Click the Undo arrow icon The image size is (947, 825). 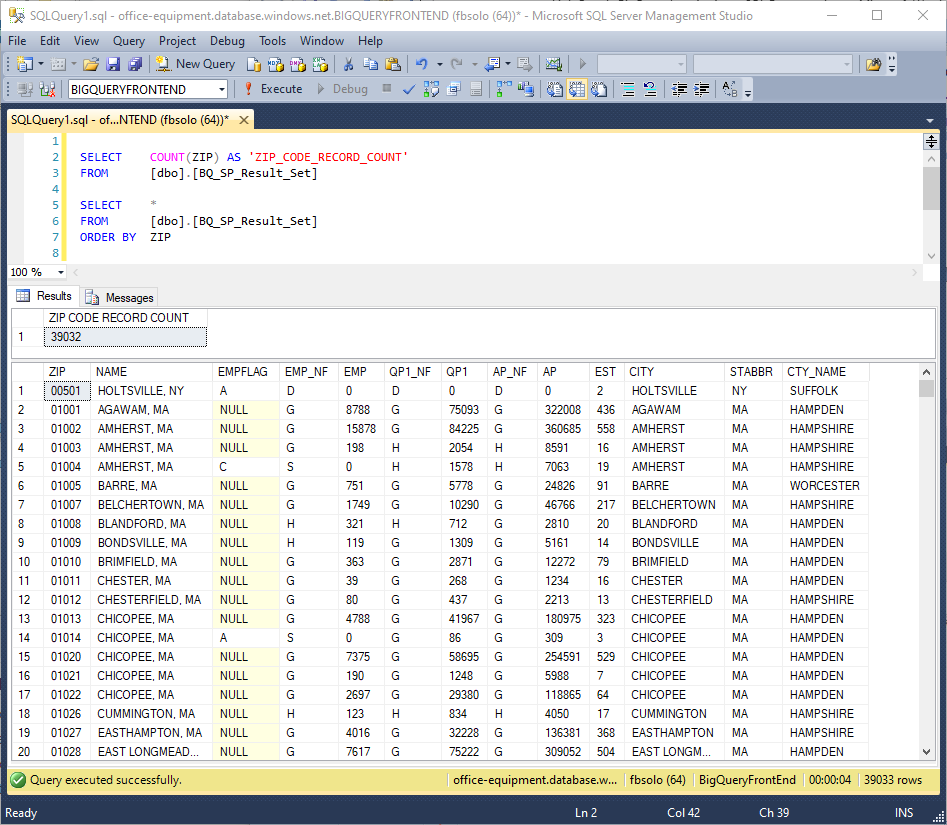(422, 64)
